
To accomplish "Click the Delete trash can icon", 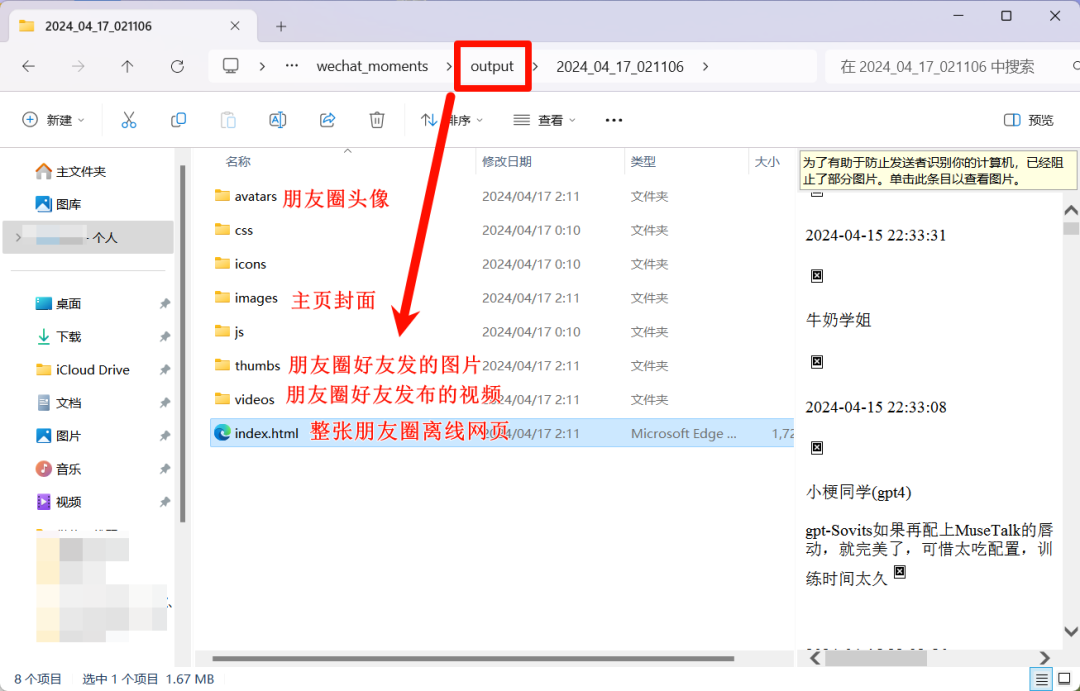I will (377, 120).
